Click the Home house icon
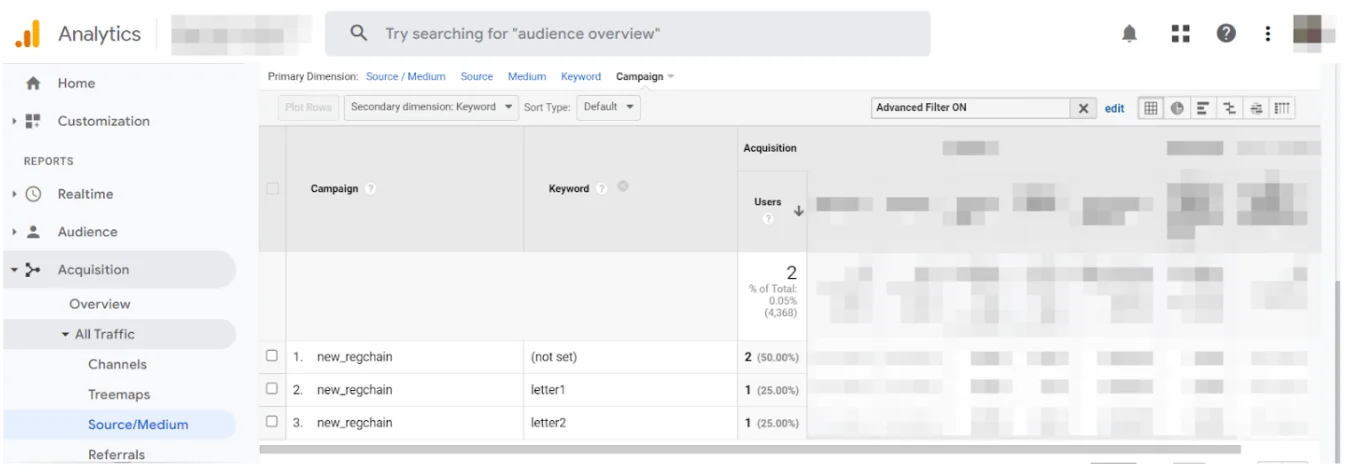1348x476 pixels. (x=34, y=84)
